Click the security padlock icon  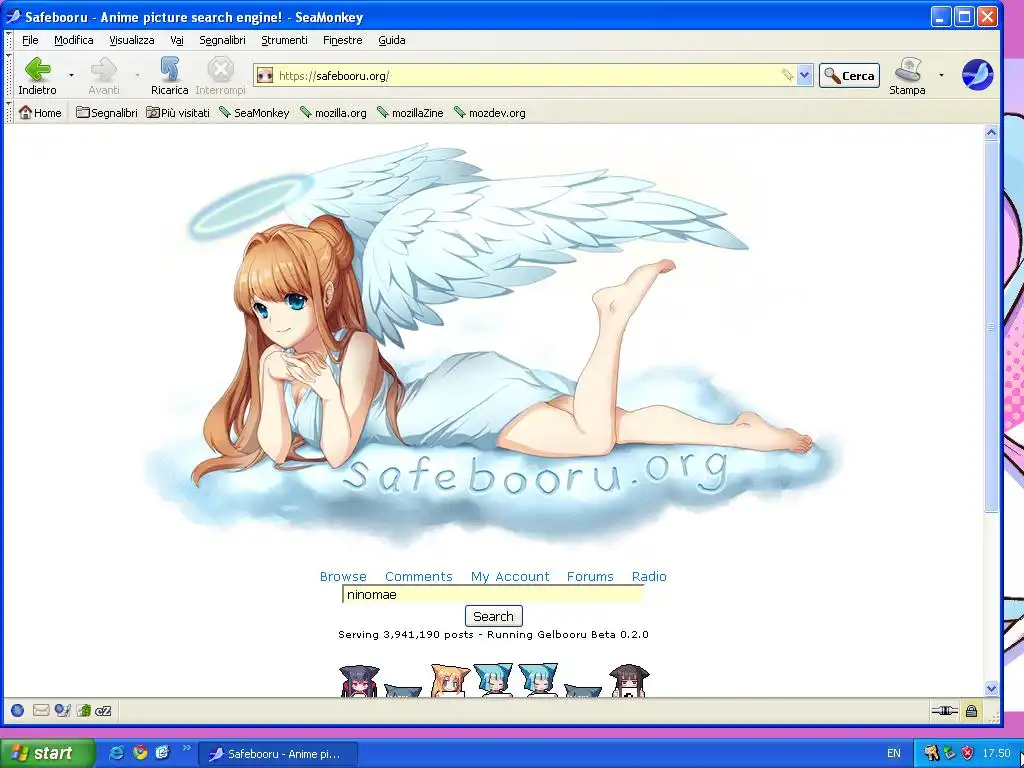[971, 711]
